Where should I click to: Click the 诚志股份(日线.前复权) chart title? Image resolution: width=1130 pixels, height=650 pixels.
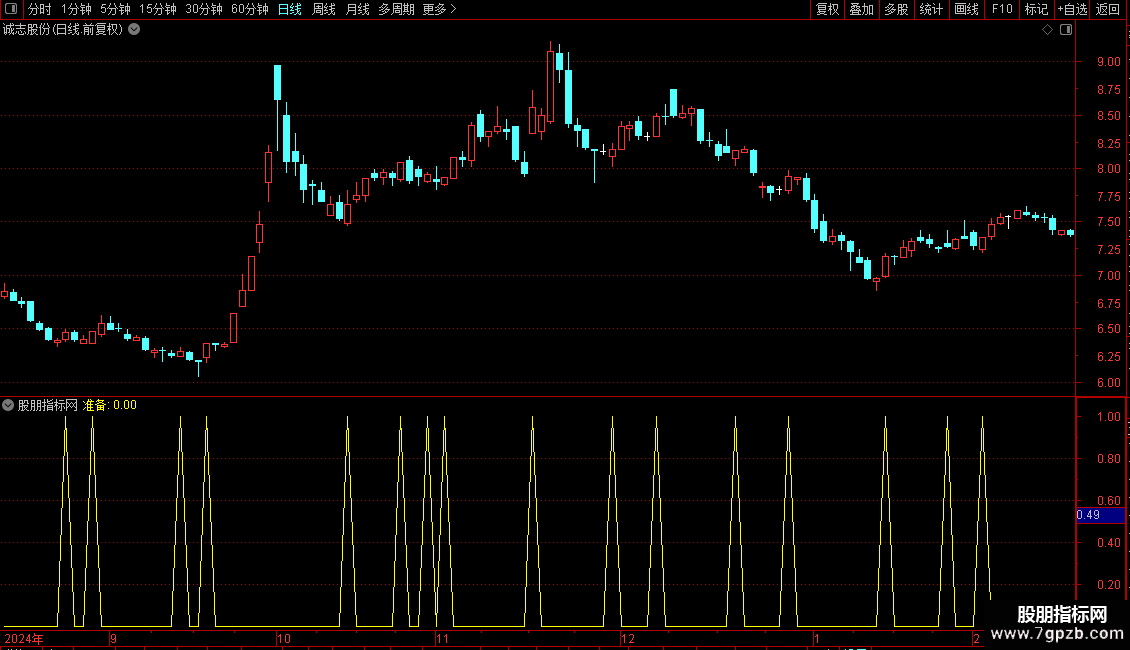coord(63,30)
